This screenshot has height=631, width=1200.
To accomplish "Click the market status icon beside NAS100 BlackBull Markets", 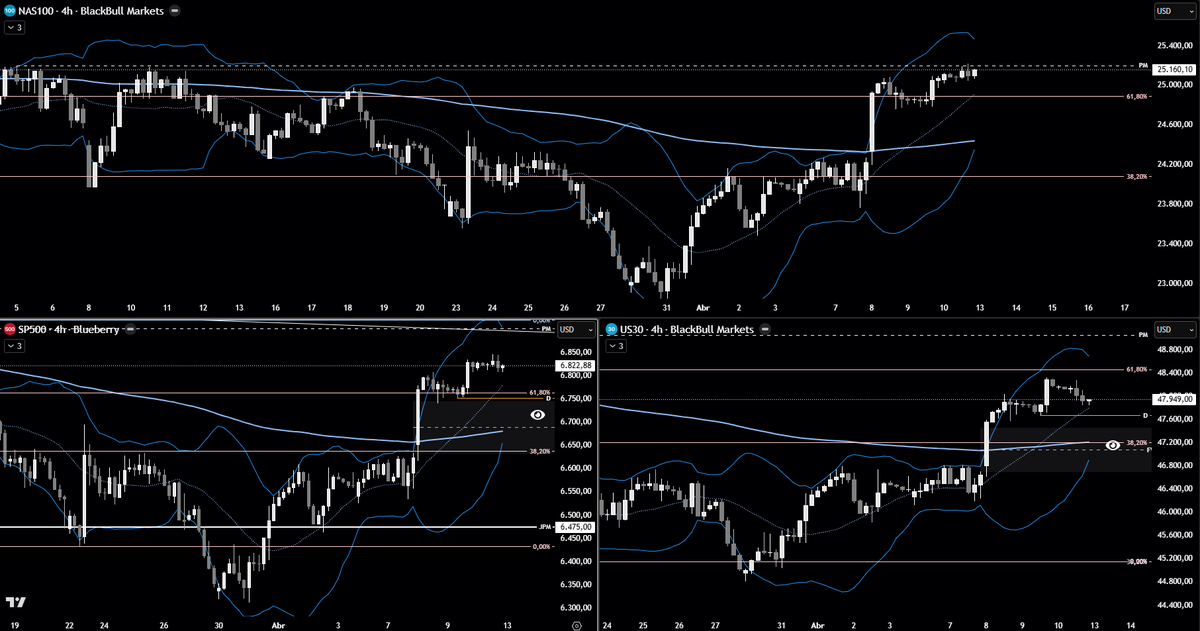I will point(175,9).
